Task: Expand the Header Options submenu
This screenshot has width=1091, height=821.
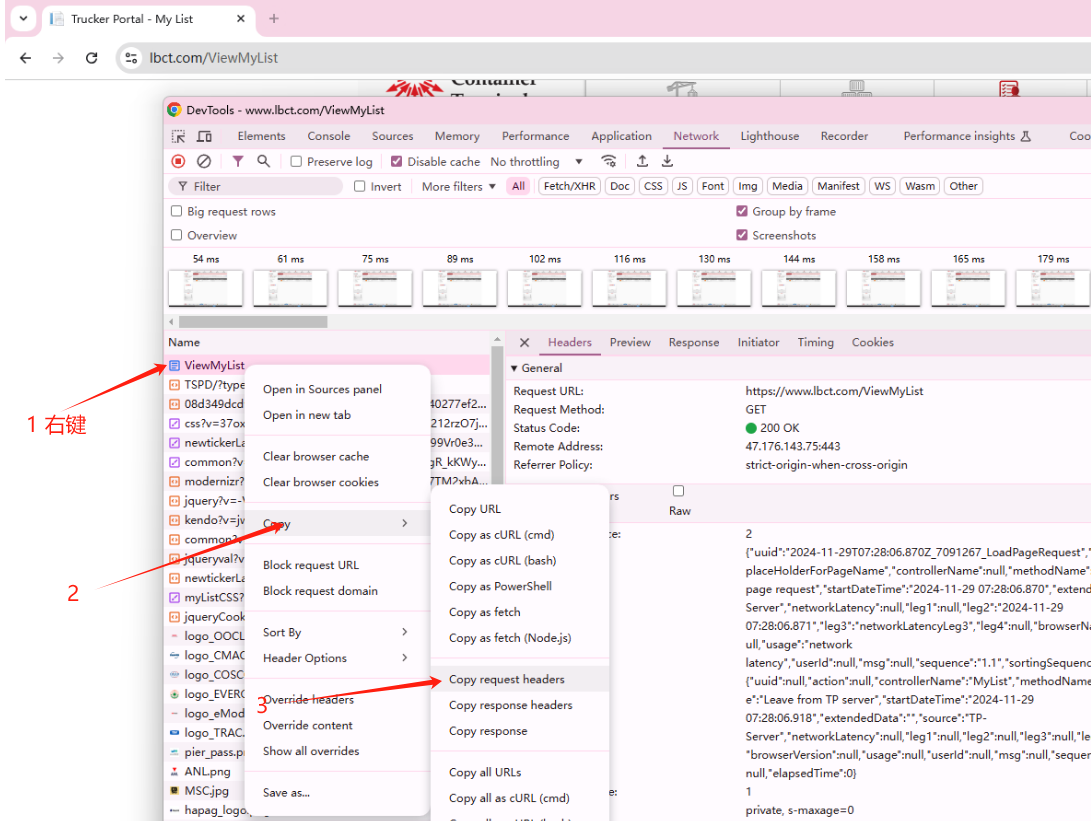Action: click(405, 657)
